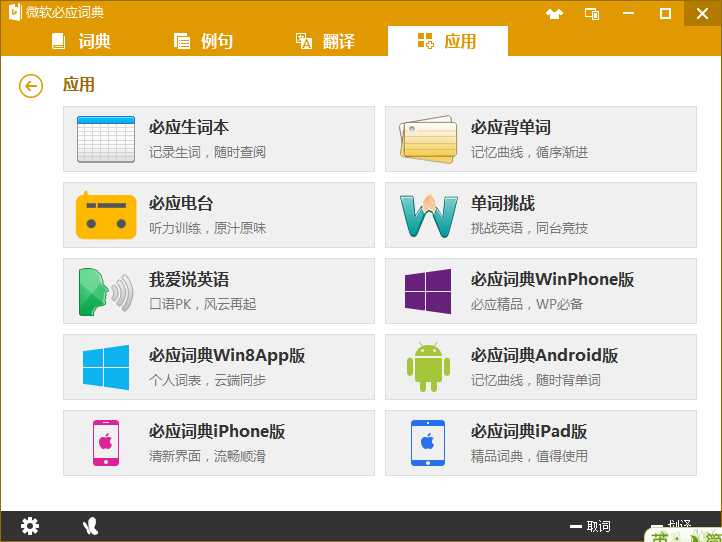
Task: Toggle the 取词 option in bottom bar
Action: (x=590, y=526)
